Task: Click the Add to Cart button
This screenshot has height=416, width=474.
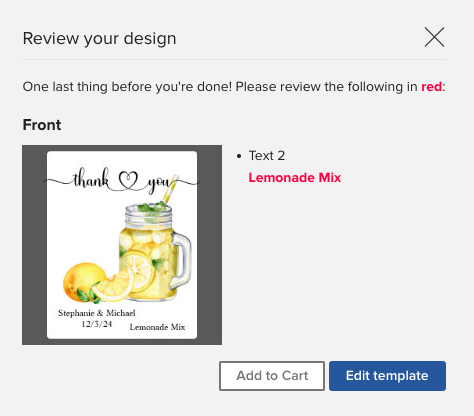Action: coord(272,376)
